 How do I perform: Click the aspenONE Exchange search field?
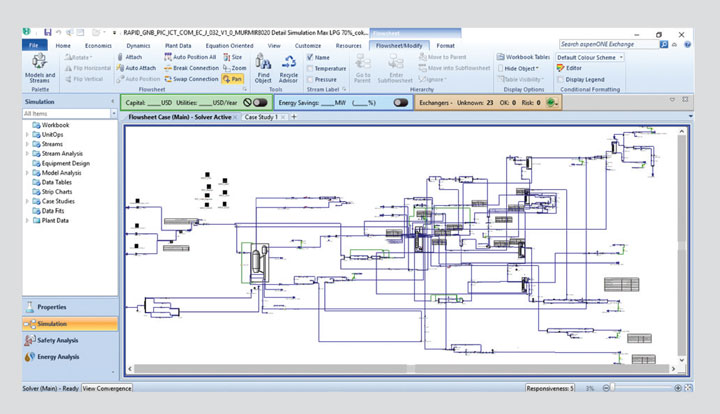click(x=608, y=44)
